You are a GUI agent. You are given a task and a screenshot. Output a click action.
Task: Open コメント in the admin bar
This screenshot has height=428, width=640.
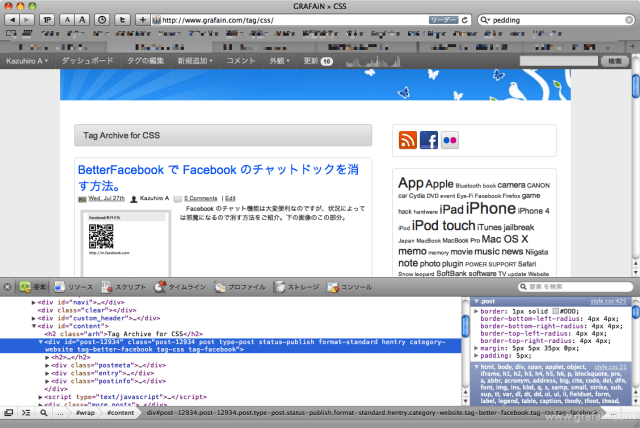[241, 61]
